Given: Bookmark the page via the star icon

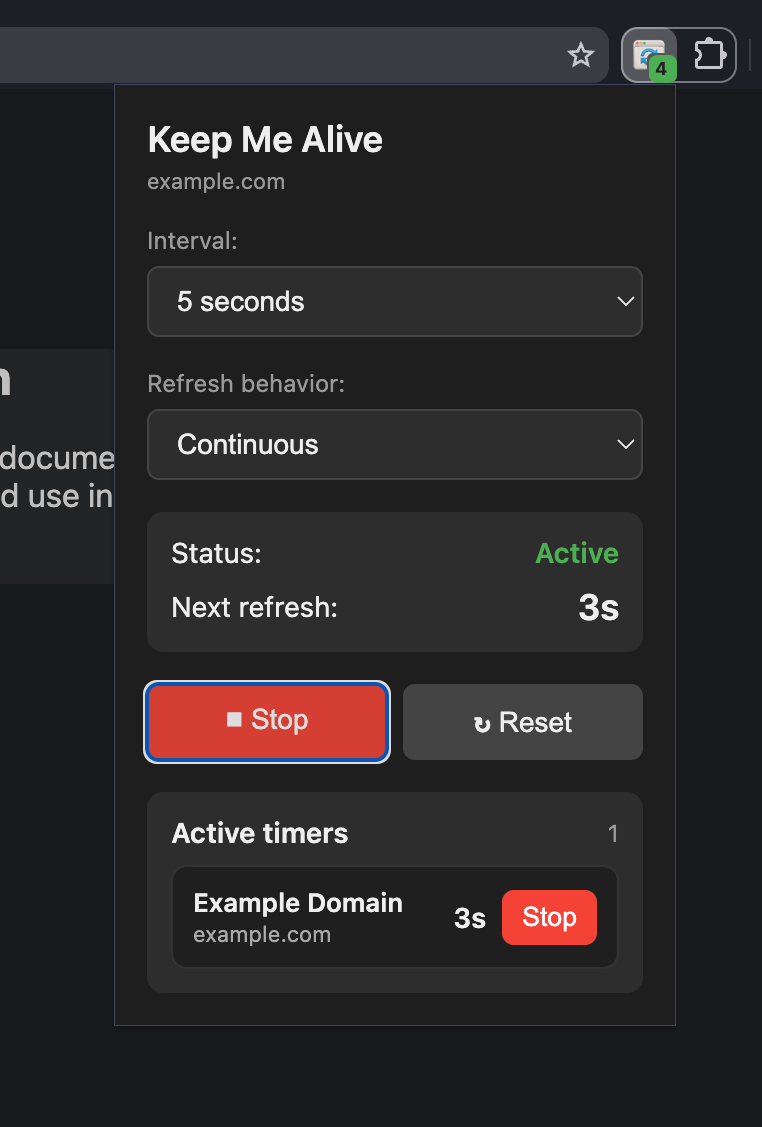Looking at the screenshot, I should pyautogui.click(x=581, y=55).
